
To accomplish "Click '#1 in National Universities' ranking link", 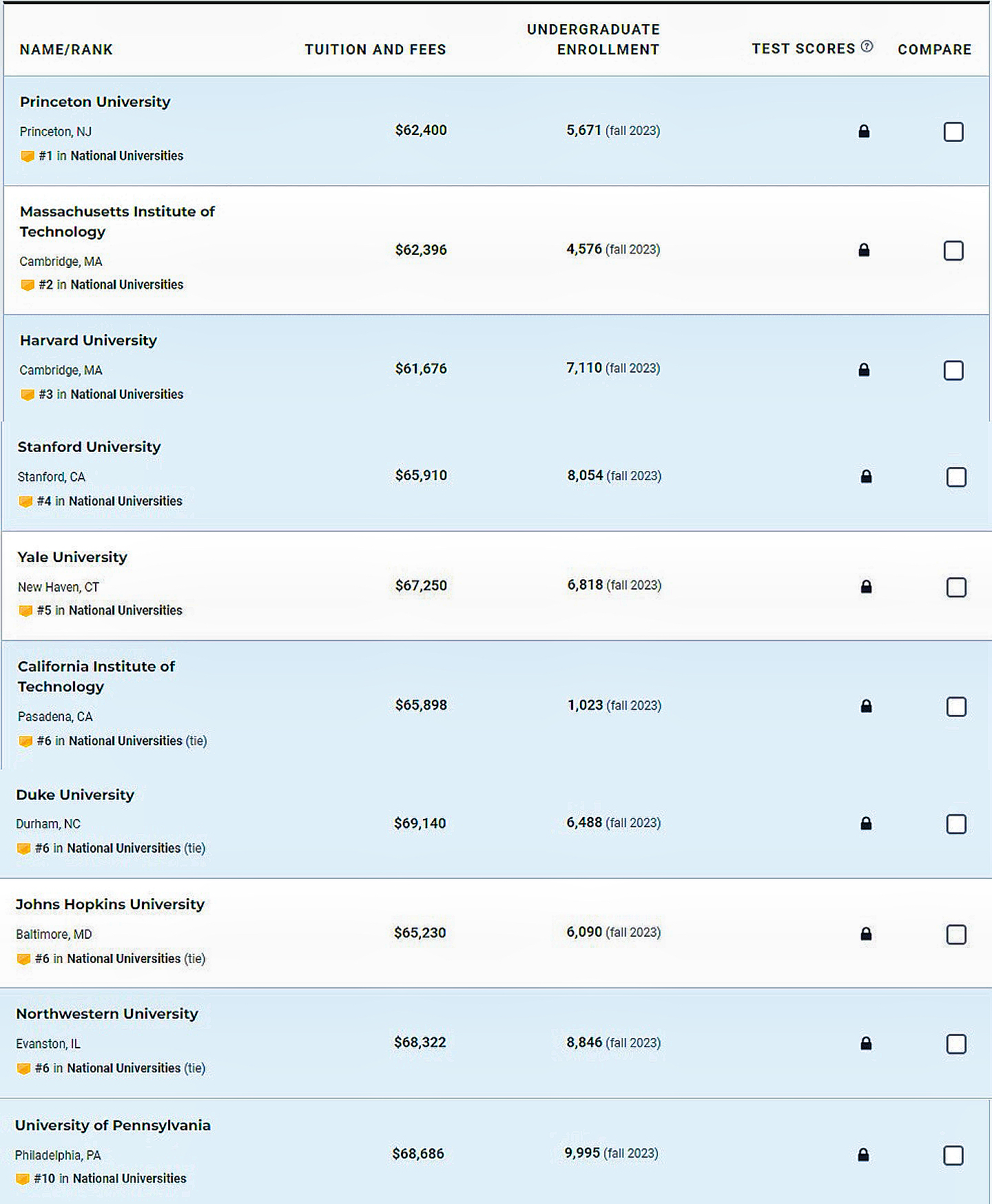I will click(111, 156).
